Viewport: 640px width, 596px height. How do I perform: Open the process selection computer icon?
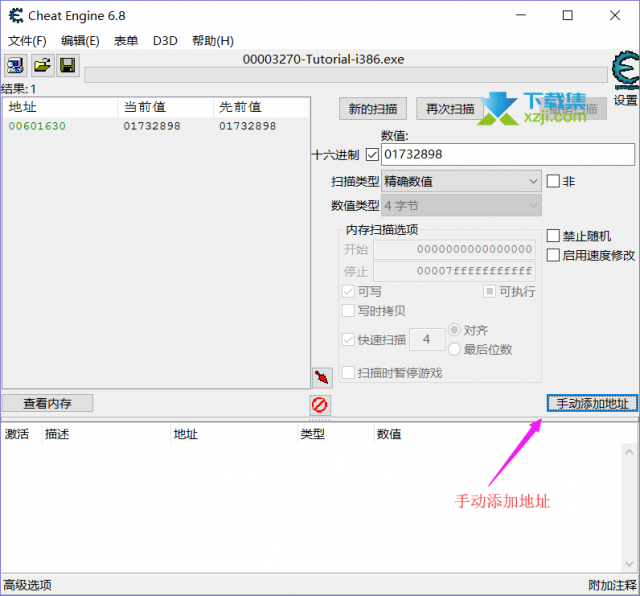16,65
